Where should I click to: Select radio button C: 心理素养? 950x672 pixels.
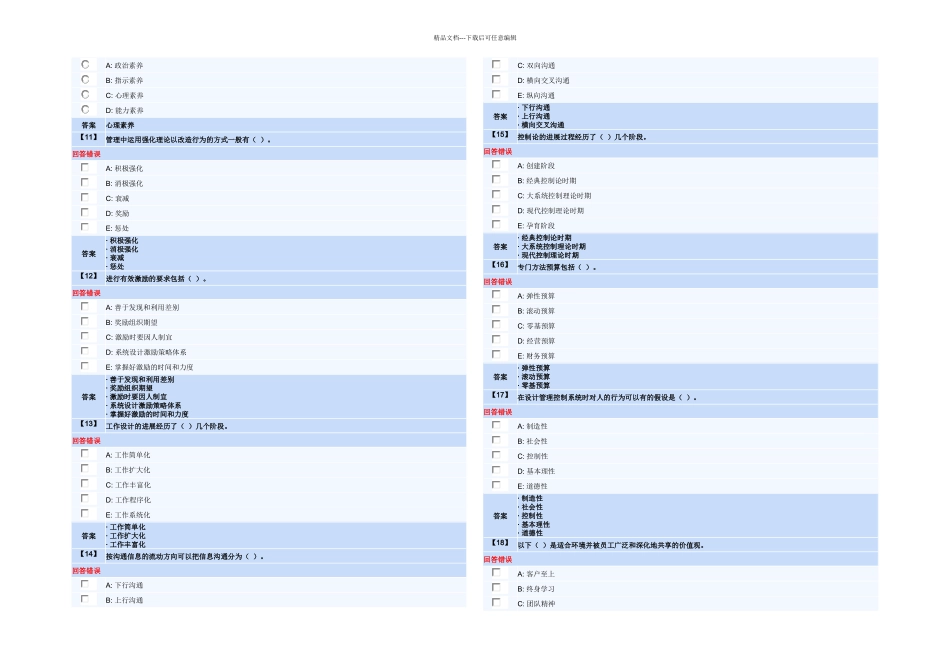click(x=85, y=95)
